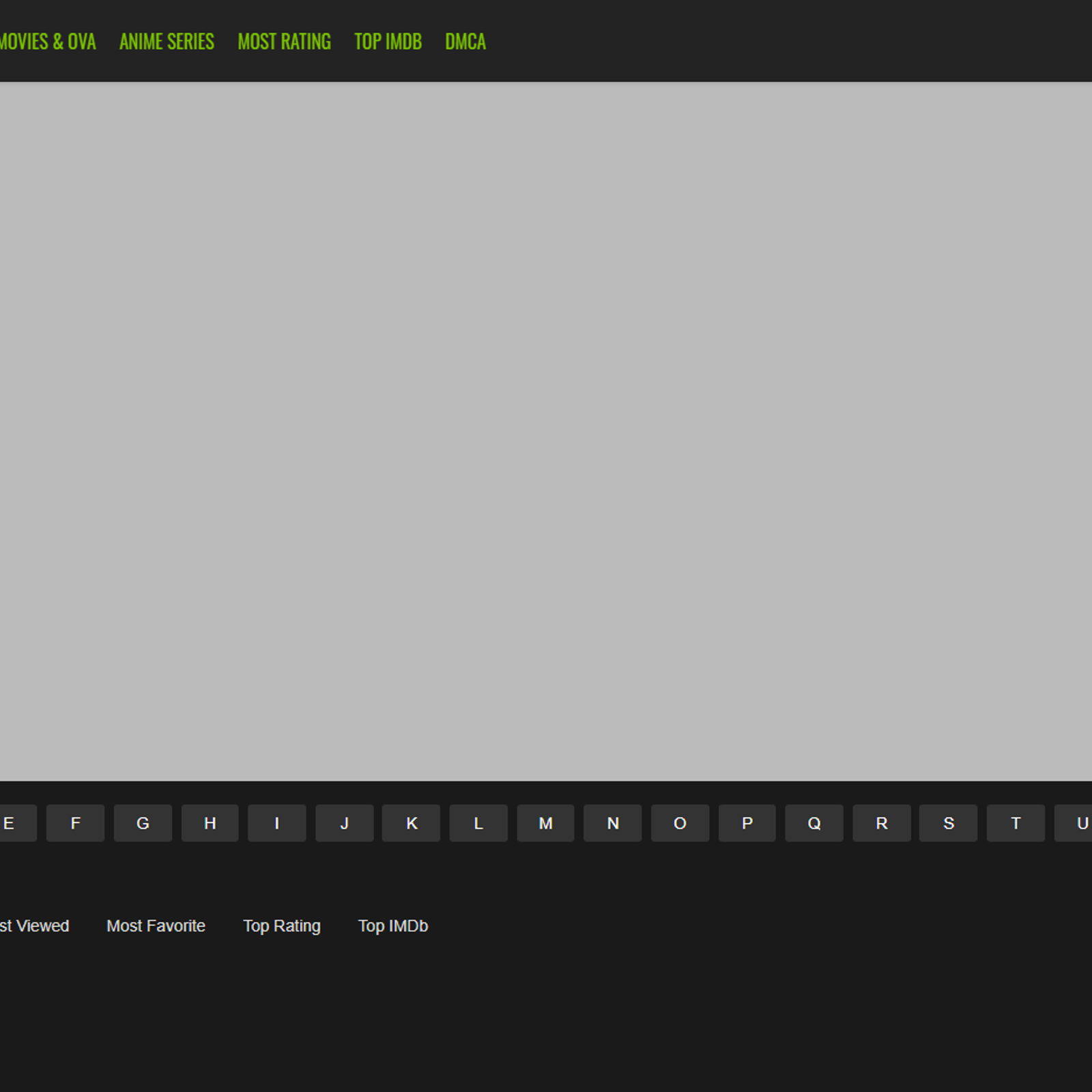Show titles starting with M
Viewport: 1092px width, 1092px height.
[x=545, y=823]
